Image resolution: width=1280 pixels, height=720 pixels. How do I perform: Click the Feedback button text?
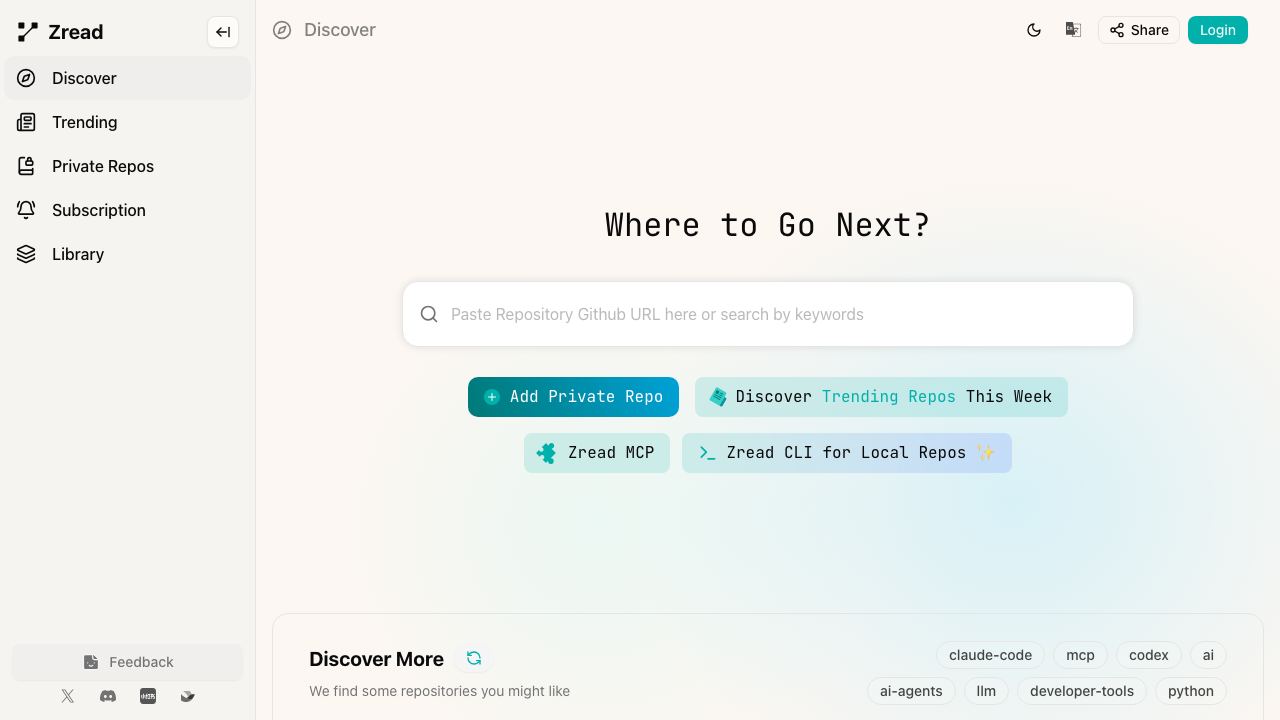141,662
